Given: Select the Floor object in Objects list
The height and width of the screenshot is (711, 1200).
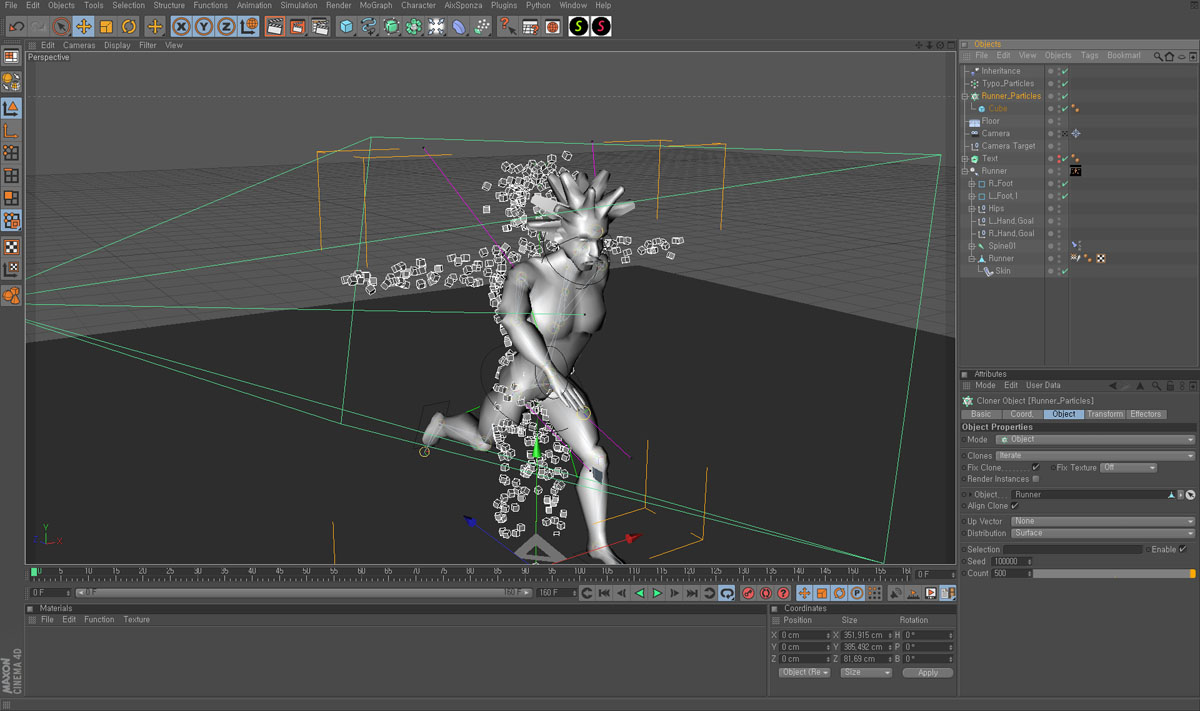Looking at the screenshot, I should tap(990, 121).
